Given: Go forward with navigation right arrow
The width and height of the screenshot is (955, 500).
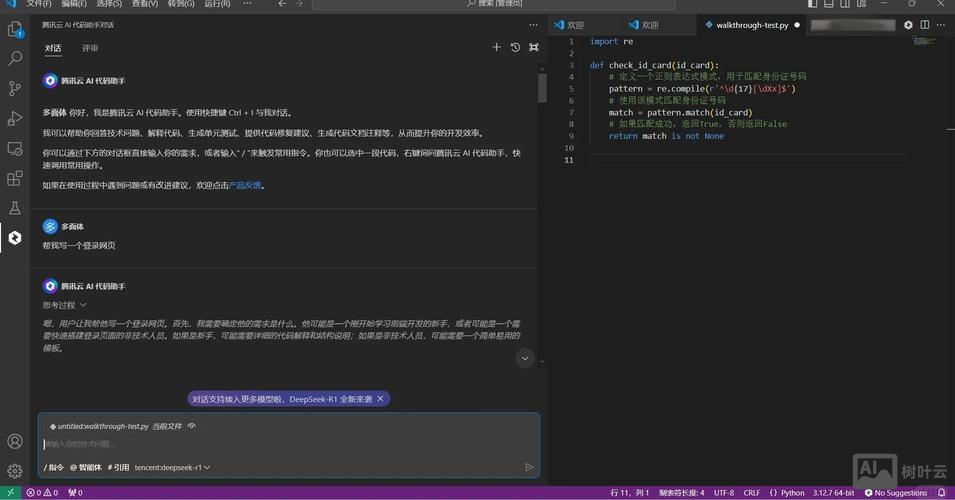Looking at the screenshot, I should [x=298, y=4].
